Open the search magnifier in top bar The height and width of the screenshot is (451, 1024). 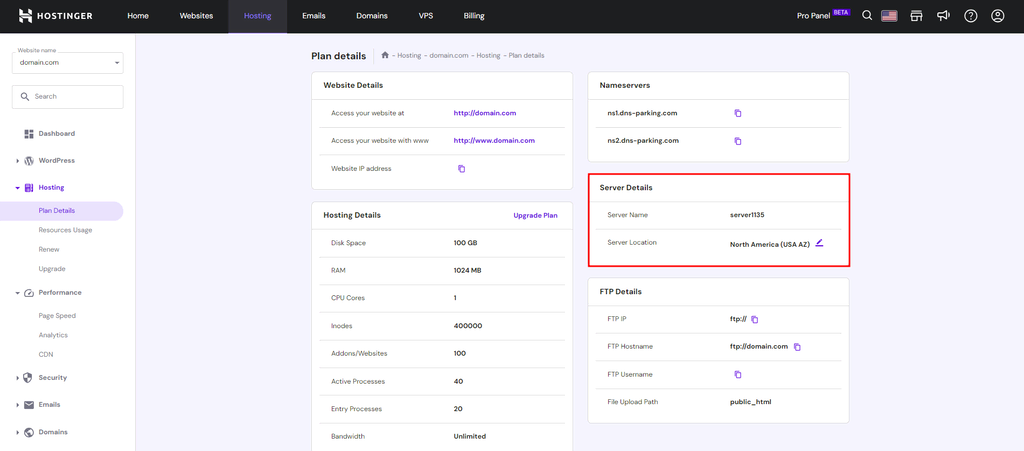[x=867, y=16]
